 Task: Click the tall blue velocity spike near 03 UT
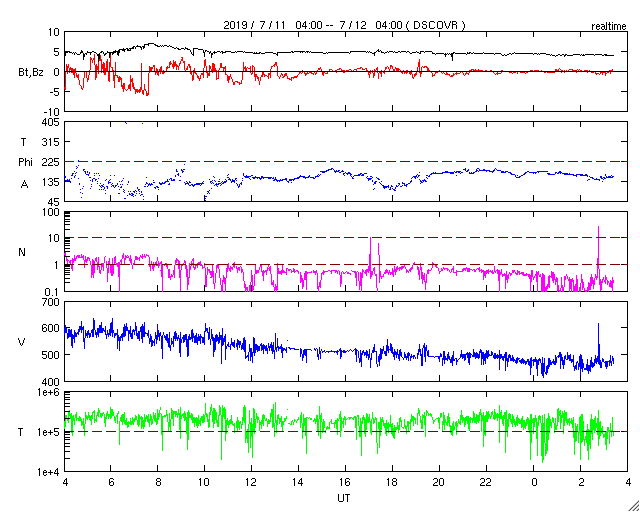[598, 343]
